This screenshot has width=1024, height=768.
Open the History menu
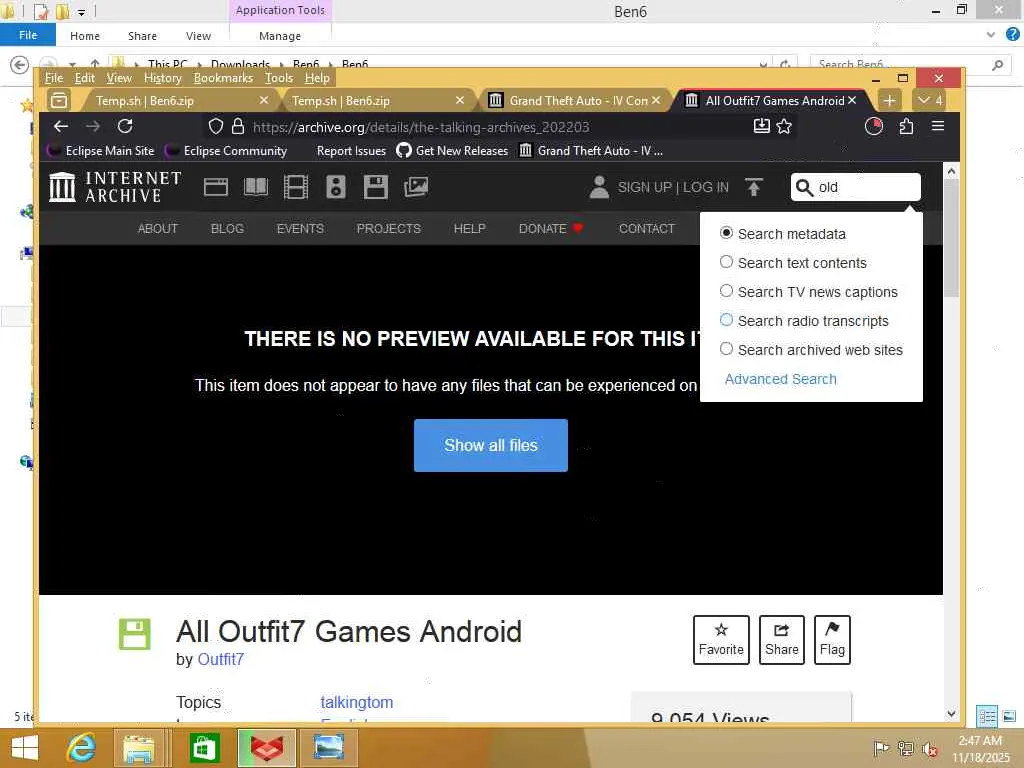click(163, 78)
